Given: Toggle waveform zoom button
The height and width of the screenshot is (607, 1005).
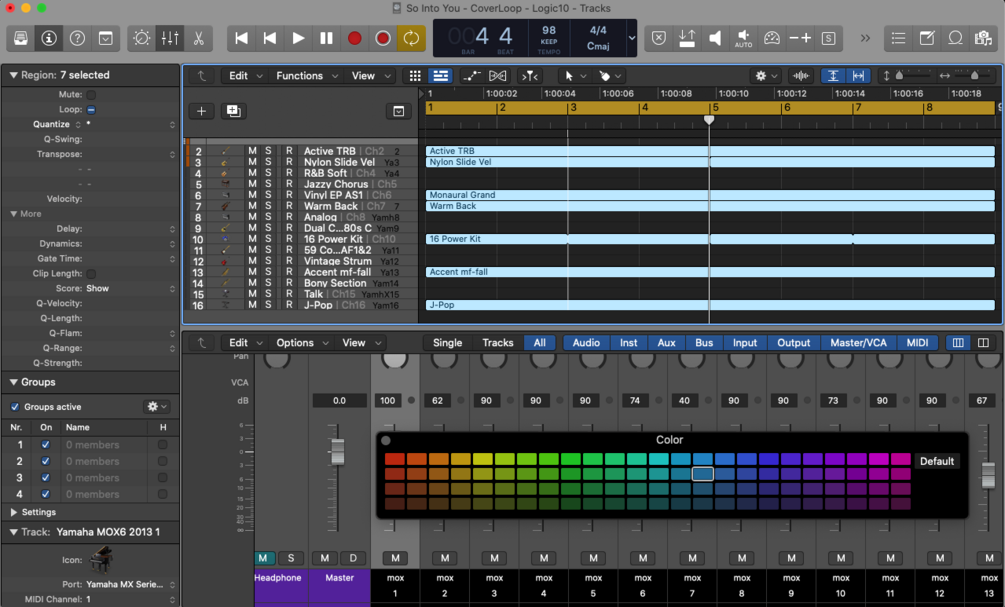Looking at the screenshot, I should (801, 76).
